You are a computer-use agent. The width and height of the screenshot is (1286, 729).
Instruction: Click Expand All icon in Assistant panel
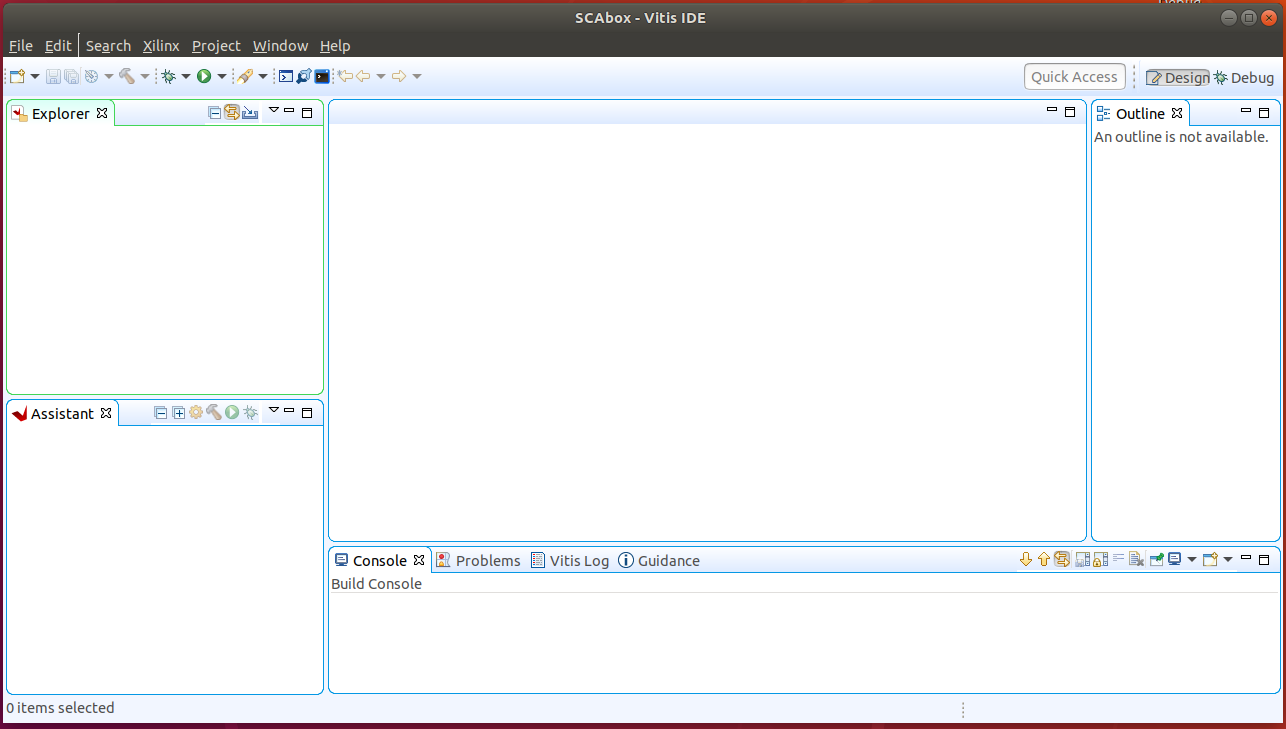click(x=178, y=412)
